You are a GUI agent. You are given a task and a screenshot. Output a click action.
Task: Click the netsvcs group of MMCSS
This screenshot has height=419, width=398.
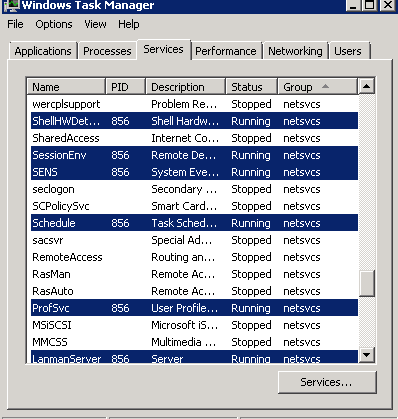click(302, 342)
